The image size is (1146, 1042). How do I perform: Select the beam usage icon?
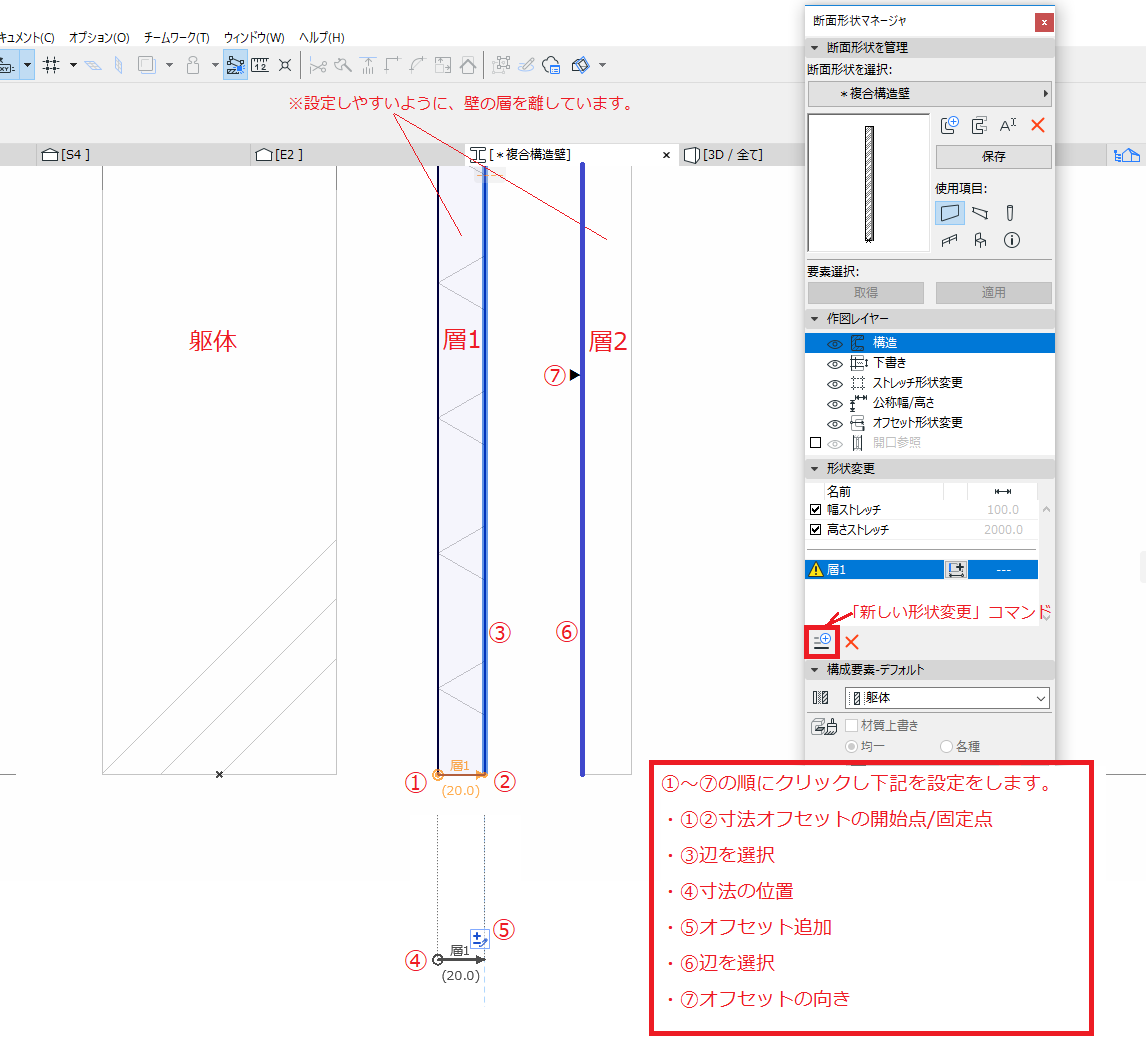point(980,212)
